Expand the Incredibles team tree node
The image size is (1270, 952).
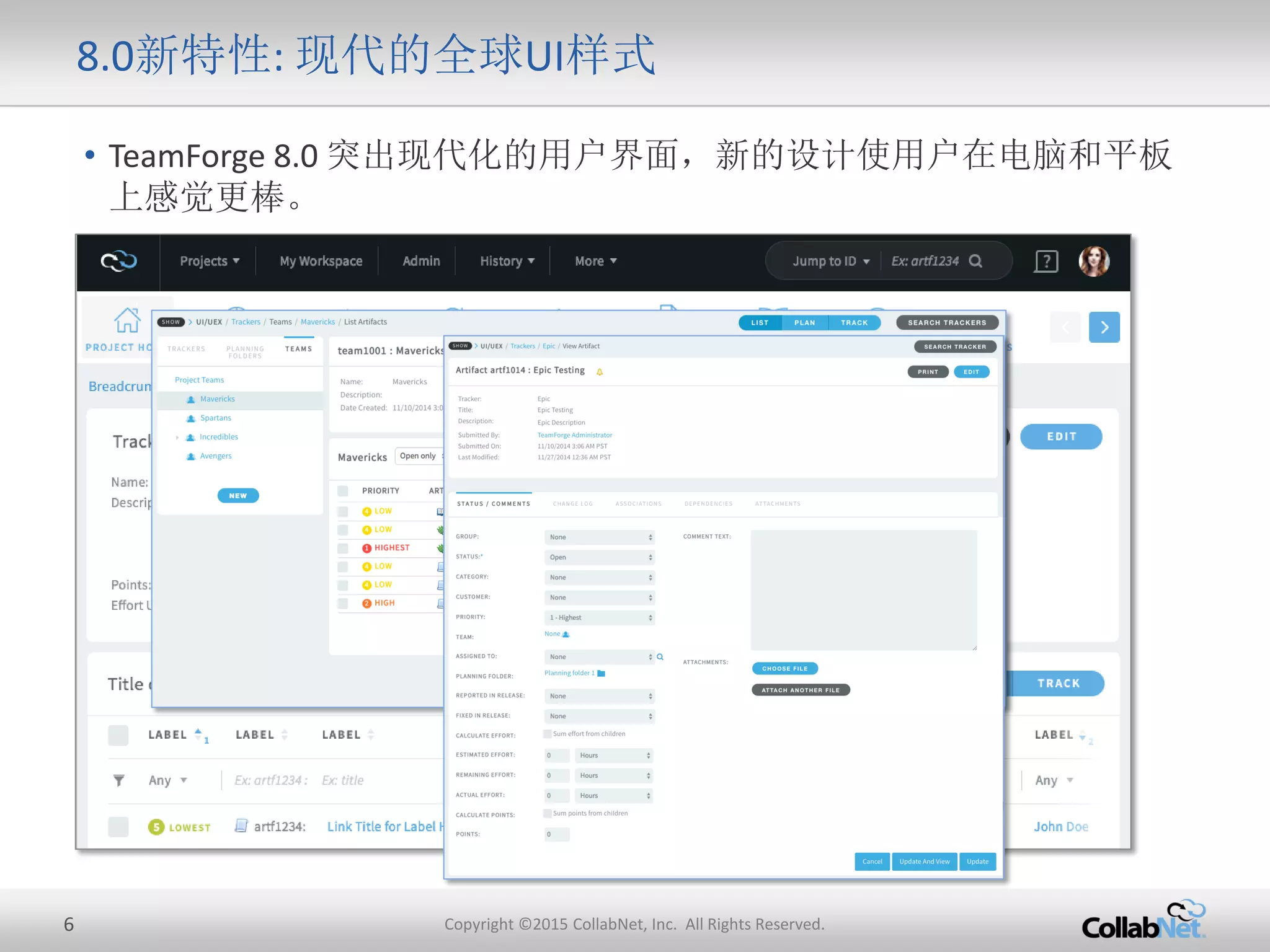pyautogui.click(x=177, y=438)
